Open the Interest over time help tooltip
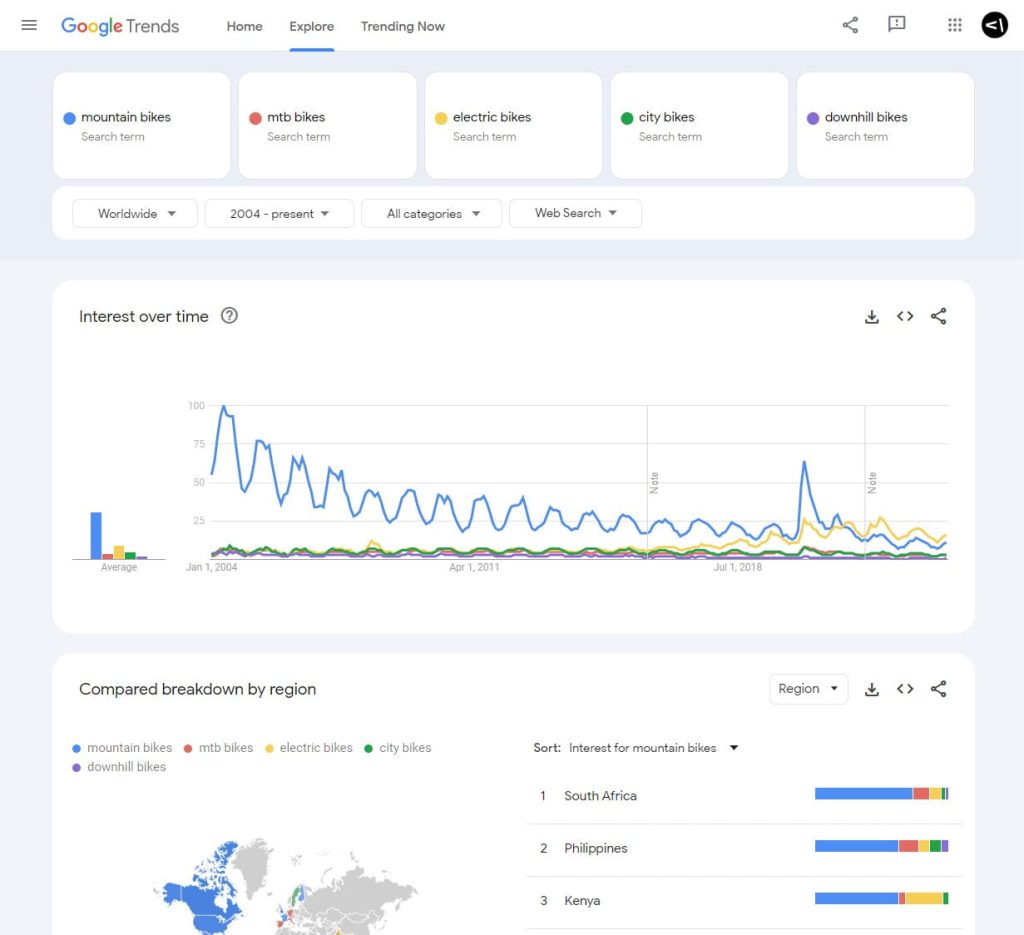This screenshot has height=935, width=1024. click(229, 316)
